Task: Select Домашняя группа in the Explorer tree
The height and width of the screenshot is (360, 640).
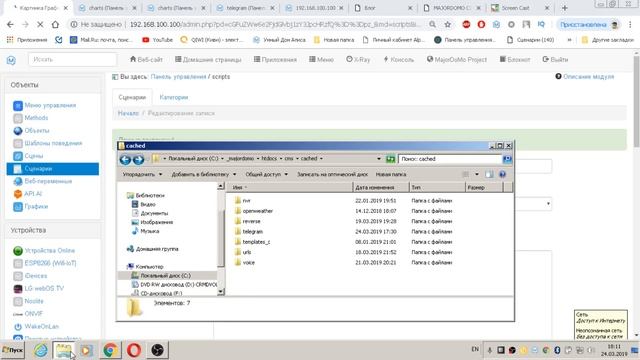Action: pos(157,249)
